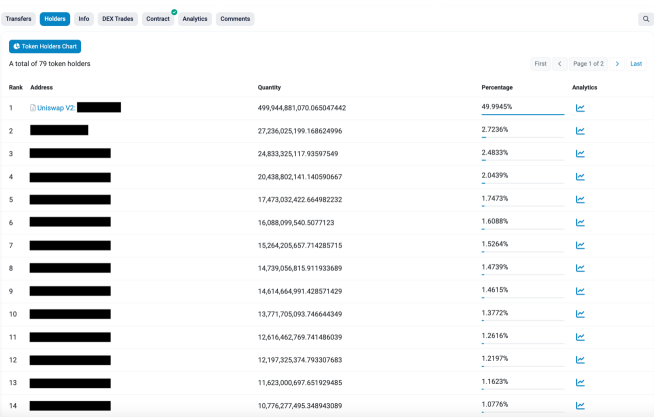Open the Comments tab
Screen dimensions: 654x417
pos(235,19)
